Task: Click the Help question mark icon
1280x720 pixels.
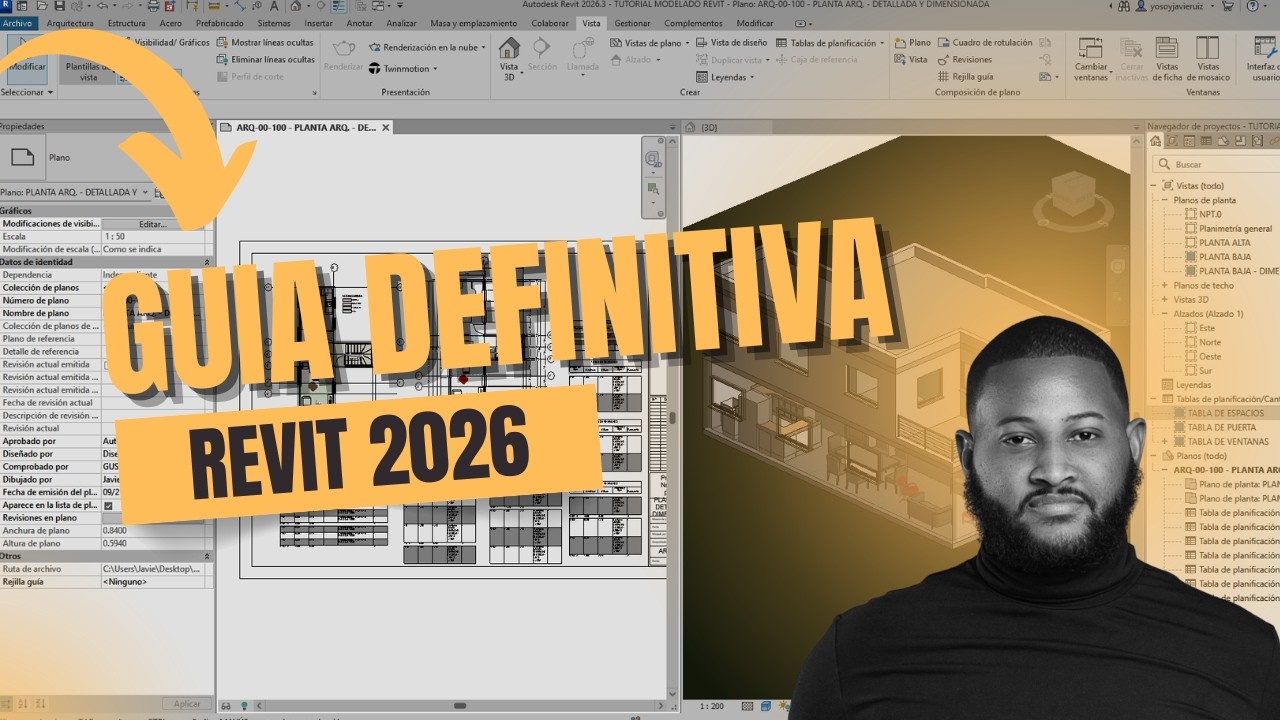Action: [x=1253, y=6]
